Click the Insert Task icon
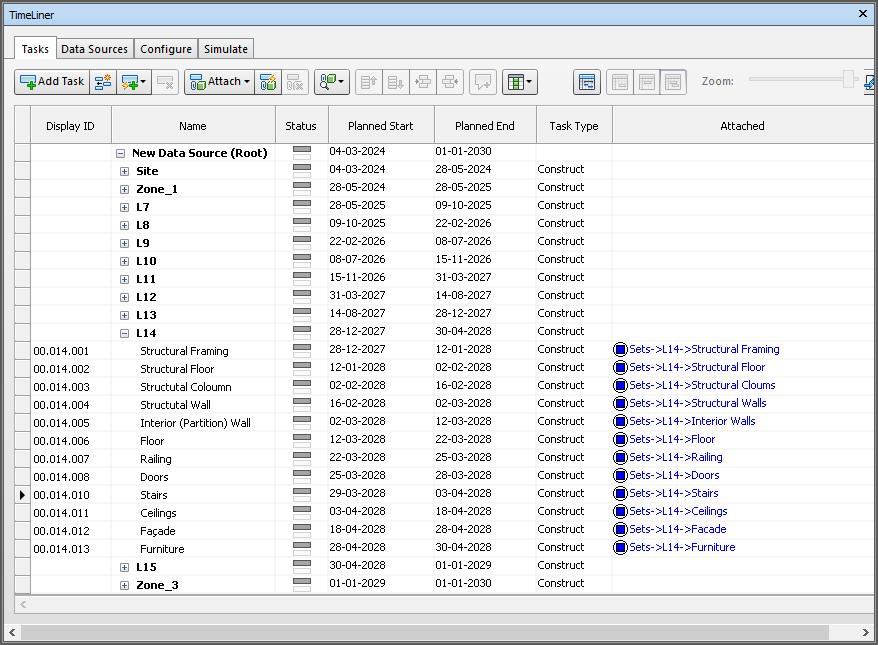The height and width of the screenshot is (645, 878). point(103,82)
